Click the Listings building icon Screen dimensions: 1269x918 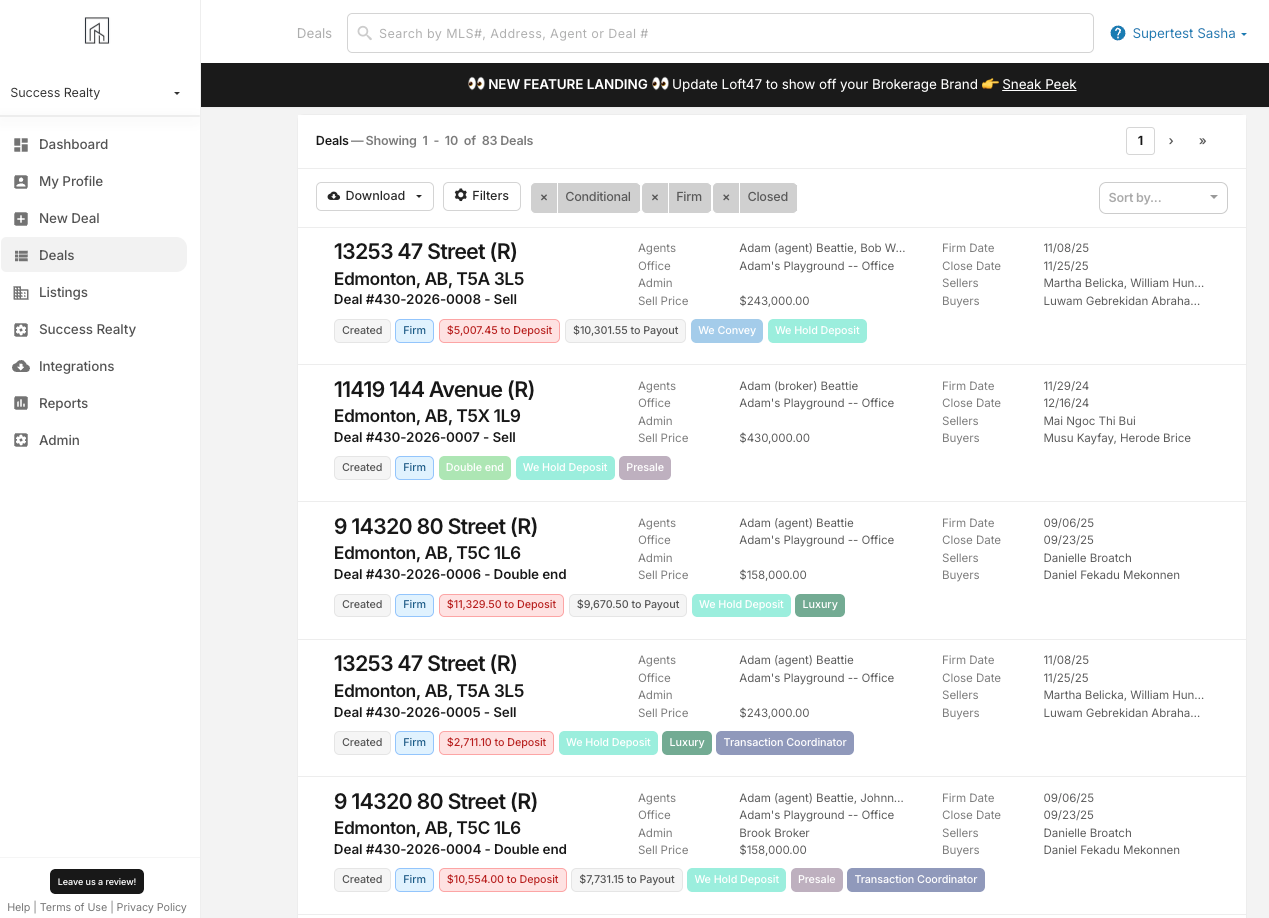click(x=21, y=293)
